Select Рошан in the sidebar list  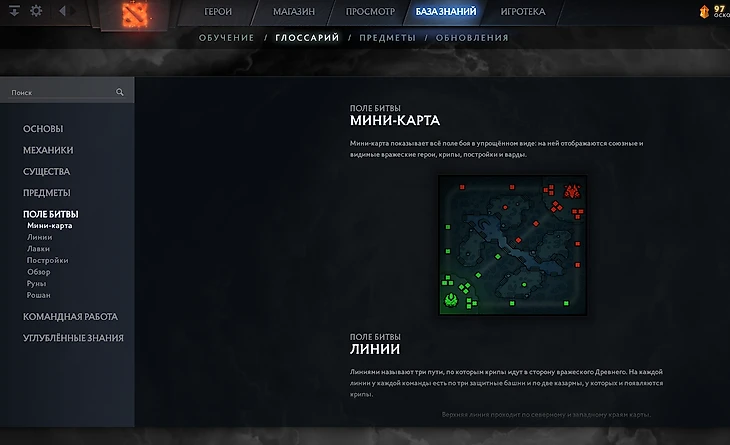point(39,295)
